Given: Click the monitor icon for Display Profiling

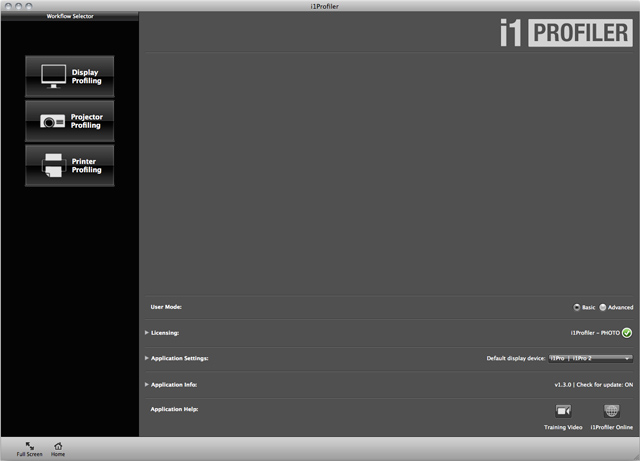Looking at the screenshot, I should (x=53, y=76).
